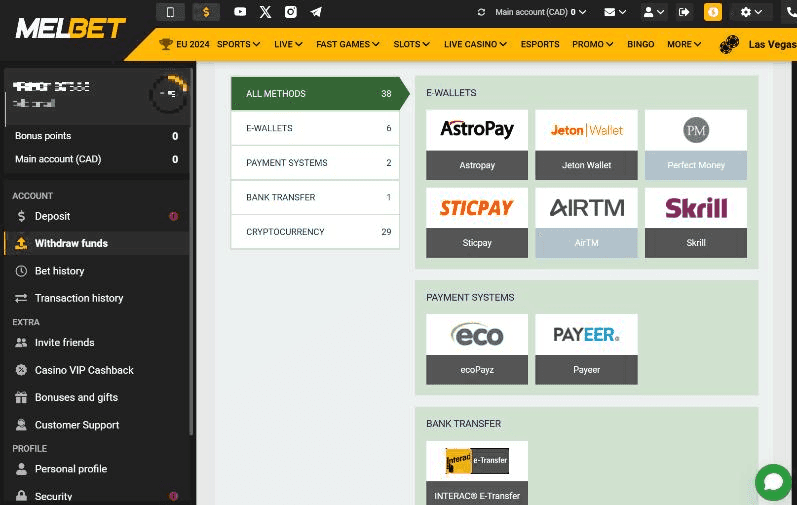This screenshot has height=505, width=797.
Task: Open the X (Twitter) social icon
Action: coord(265,12)
